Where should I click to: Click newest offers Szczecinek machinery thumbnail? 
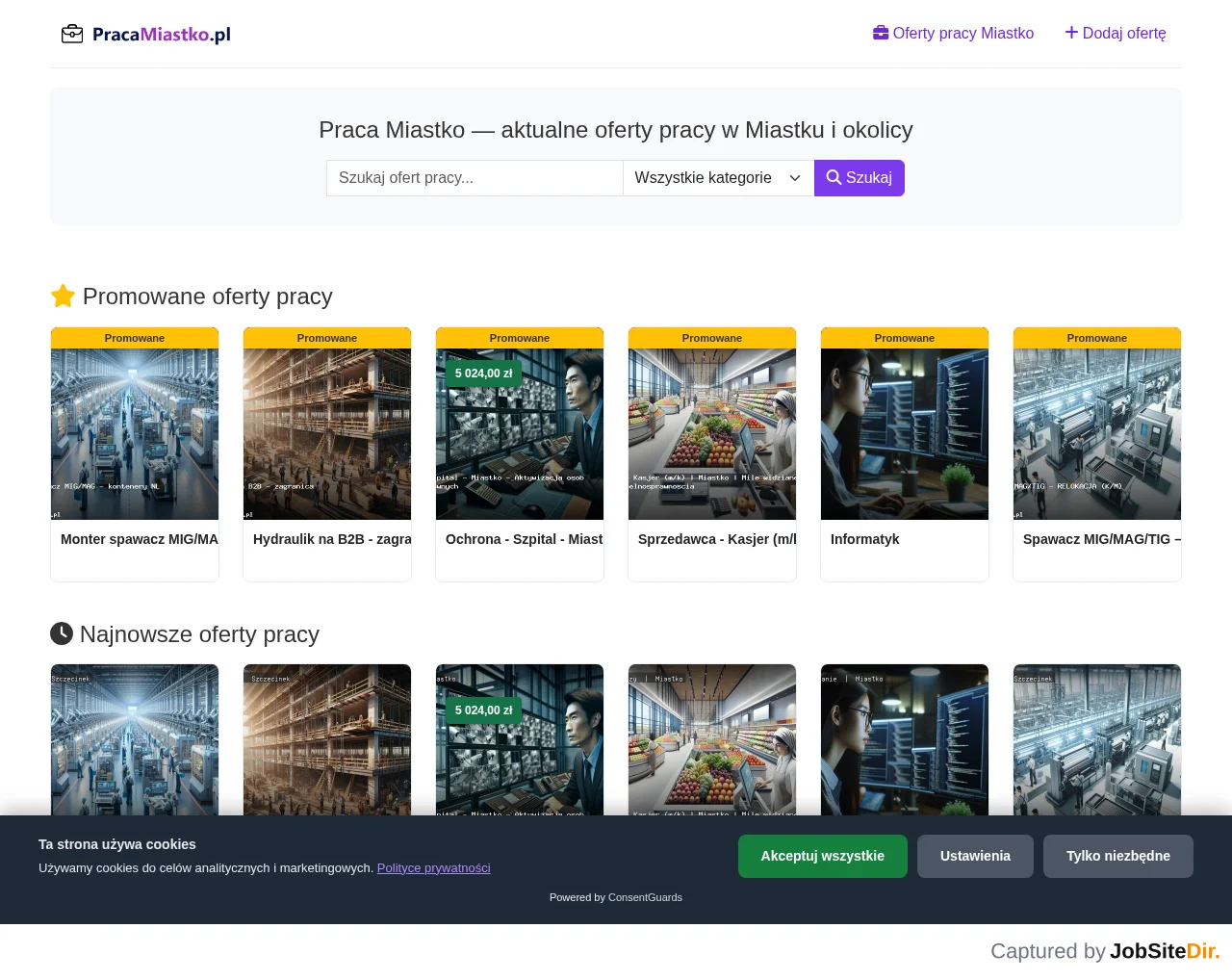pyautogui.click(x=1097, y=740)
